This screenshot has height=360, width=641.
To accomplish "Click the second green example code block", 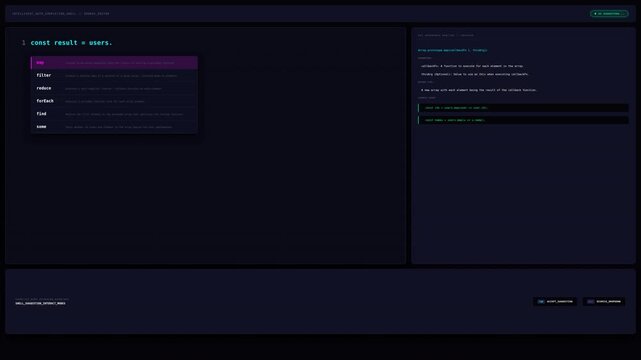I will (x=523, y=120).
